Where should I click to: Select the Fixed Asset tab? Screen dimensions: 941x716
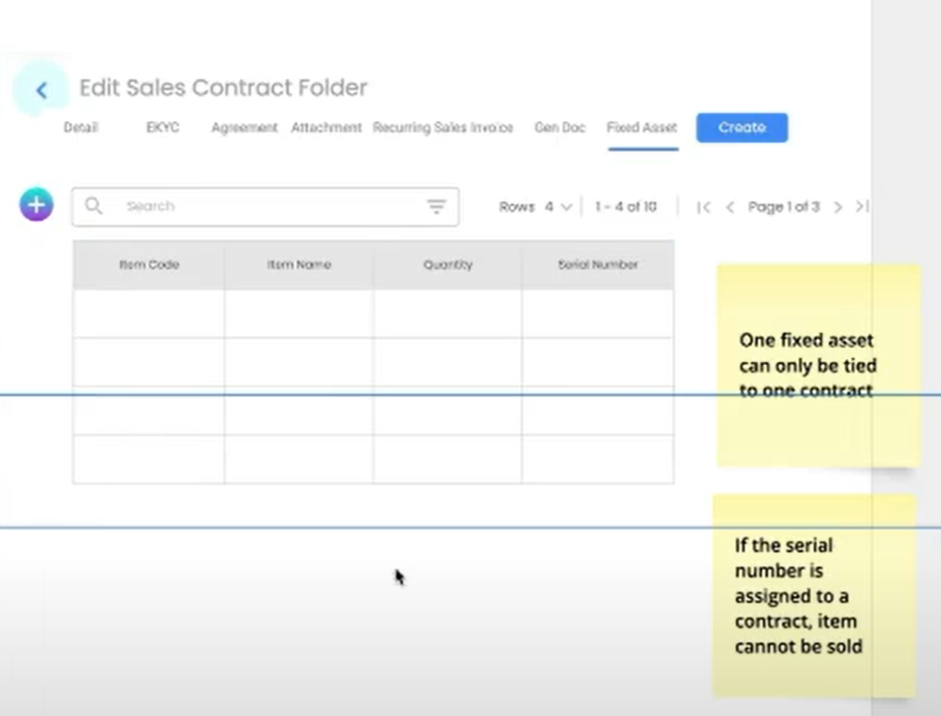point(642,128)
